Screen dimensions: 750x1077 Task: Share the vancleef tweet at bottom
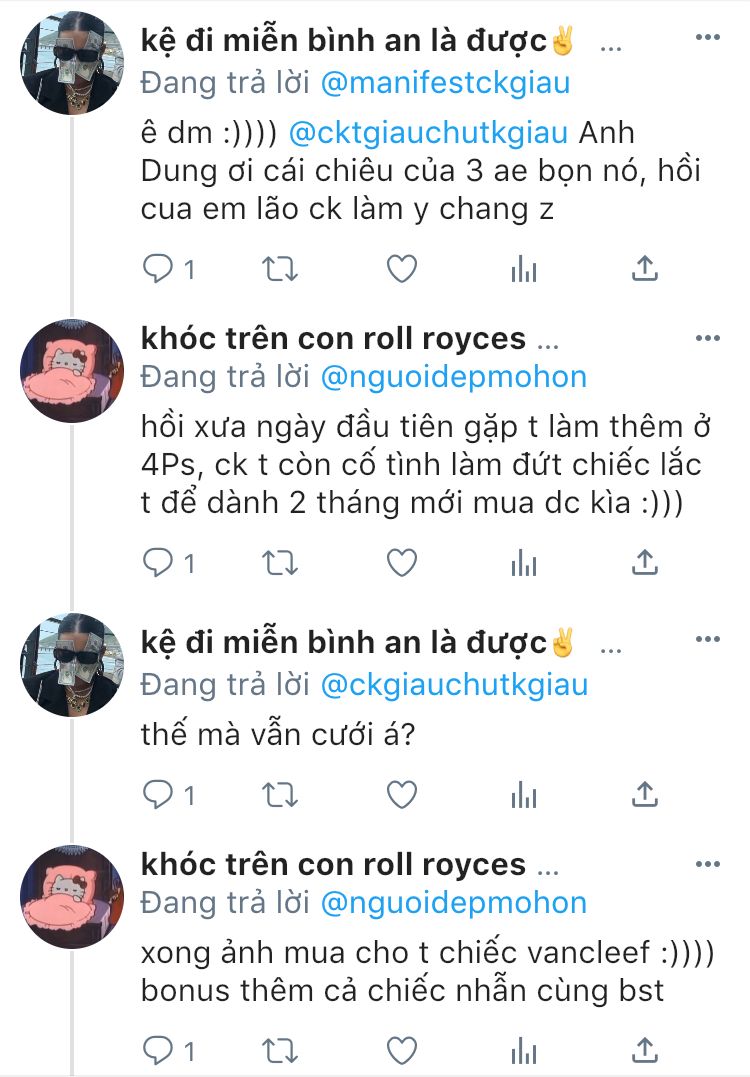(x=644, y=1050)
